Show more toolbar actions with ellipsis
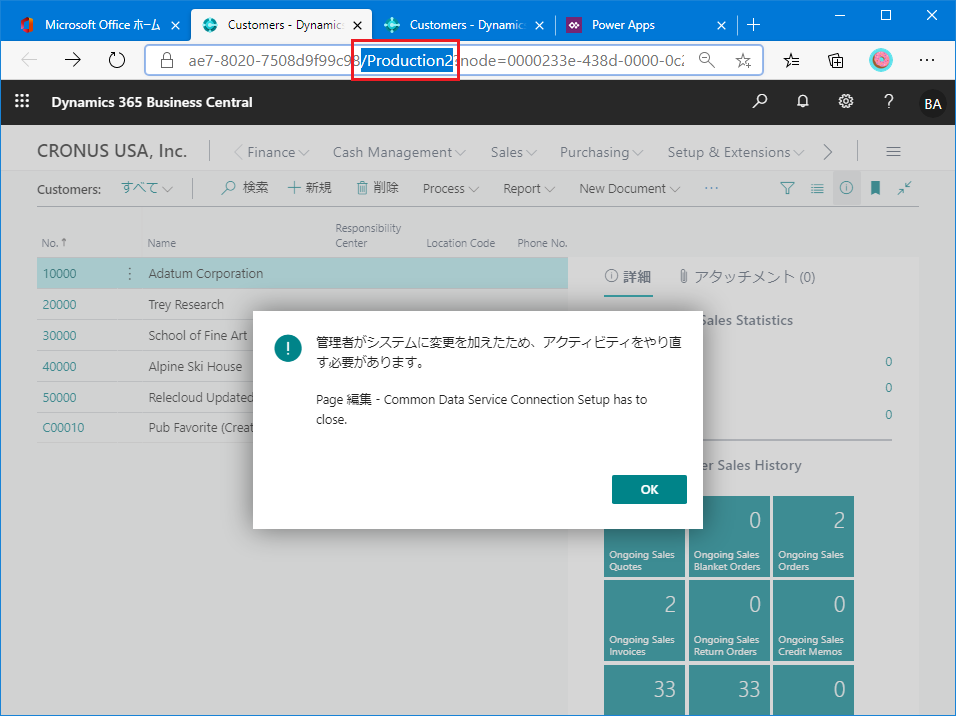 pos(711,188)
